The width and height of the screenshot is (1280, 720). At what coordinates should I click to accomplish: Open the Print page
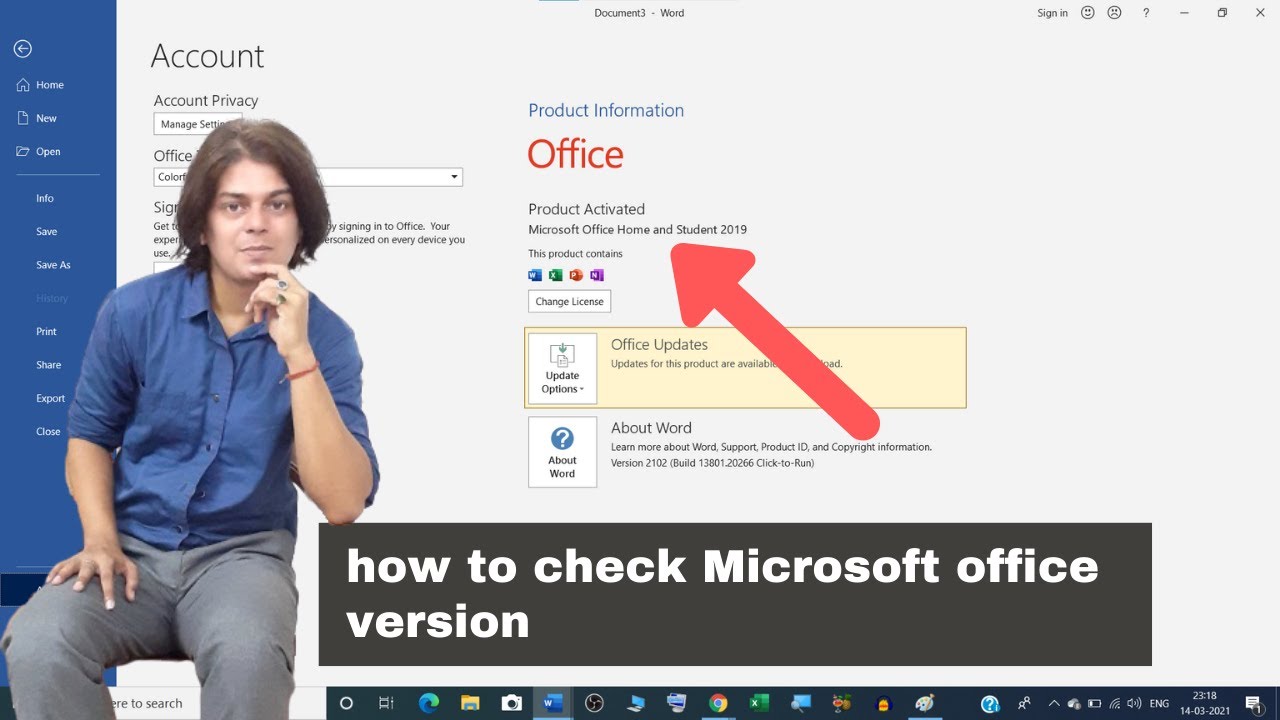coord(46,331)
